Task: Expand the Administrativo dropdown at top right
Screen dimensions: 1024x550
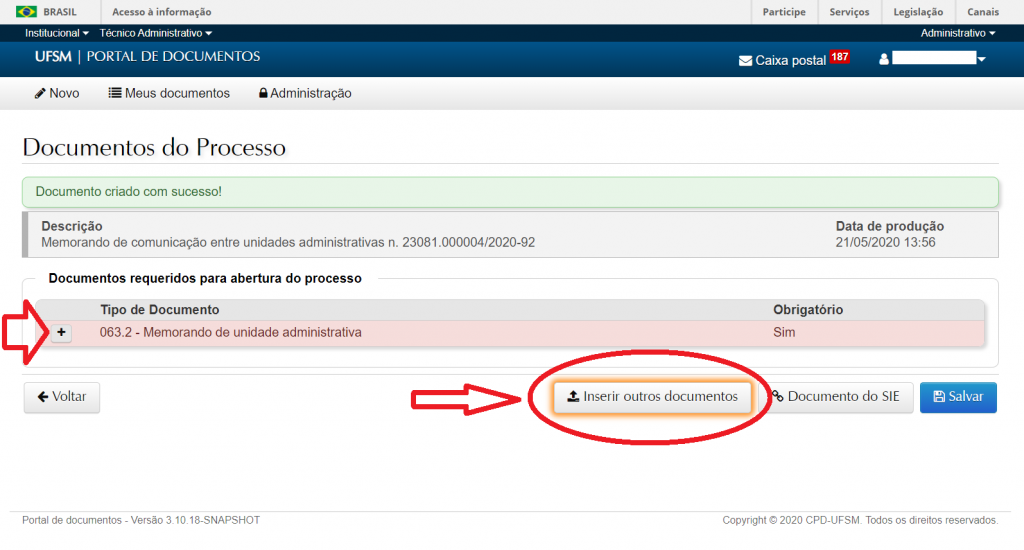Action: [x=957, y=33]
